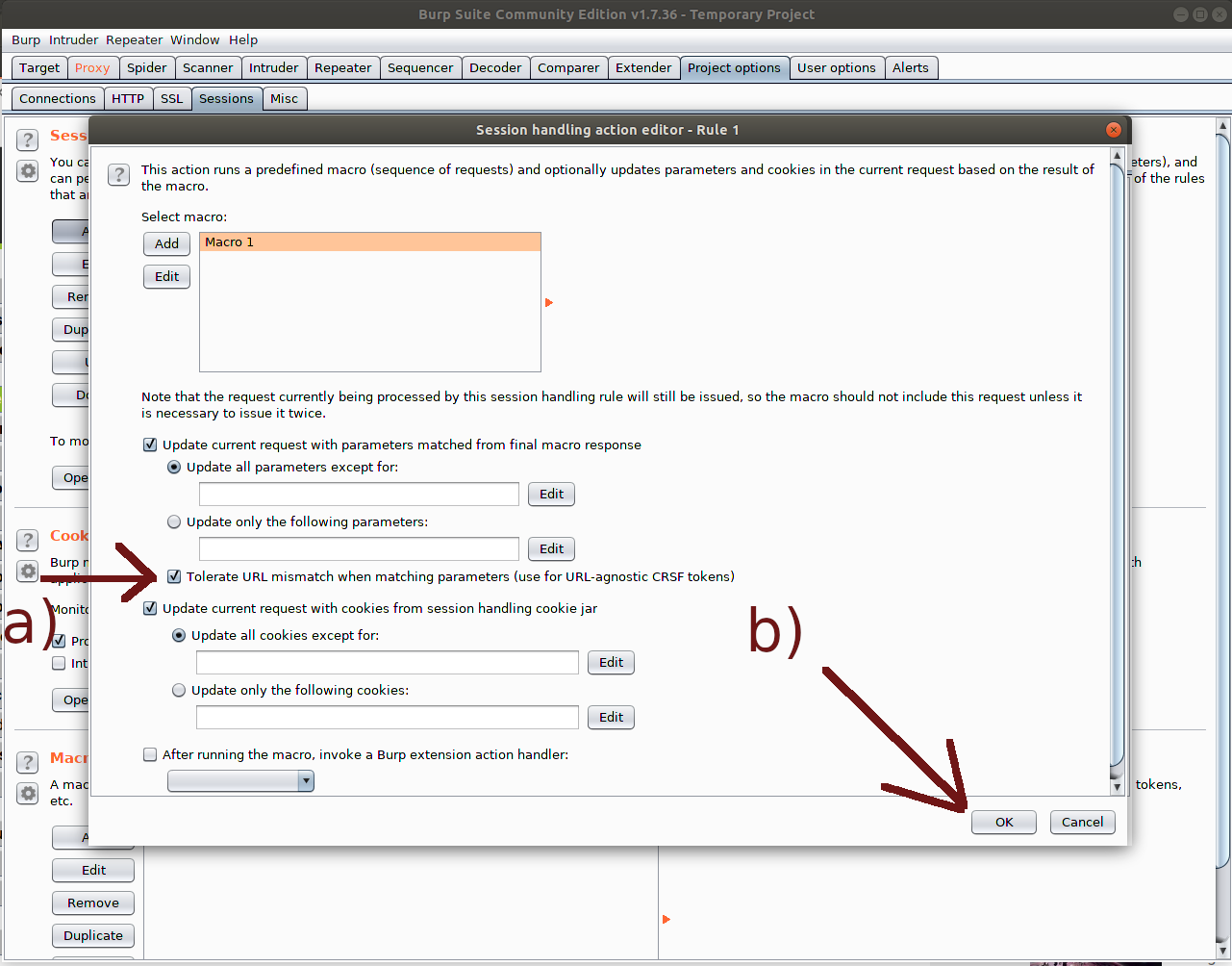1232x966 pixels.
Task: Uncheck Tolerate URL mismatch when matching parameters
Action: click(x=174, y=576)
